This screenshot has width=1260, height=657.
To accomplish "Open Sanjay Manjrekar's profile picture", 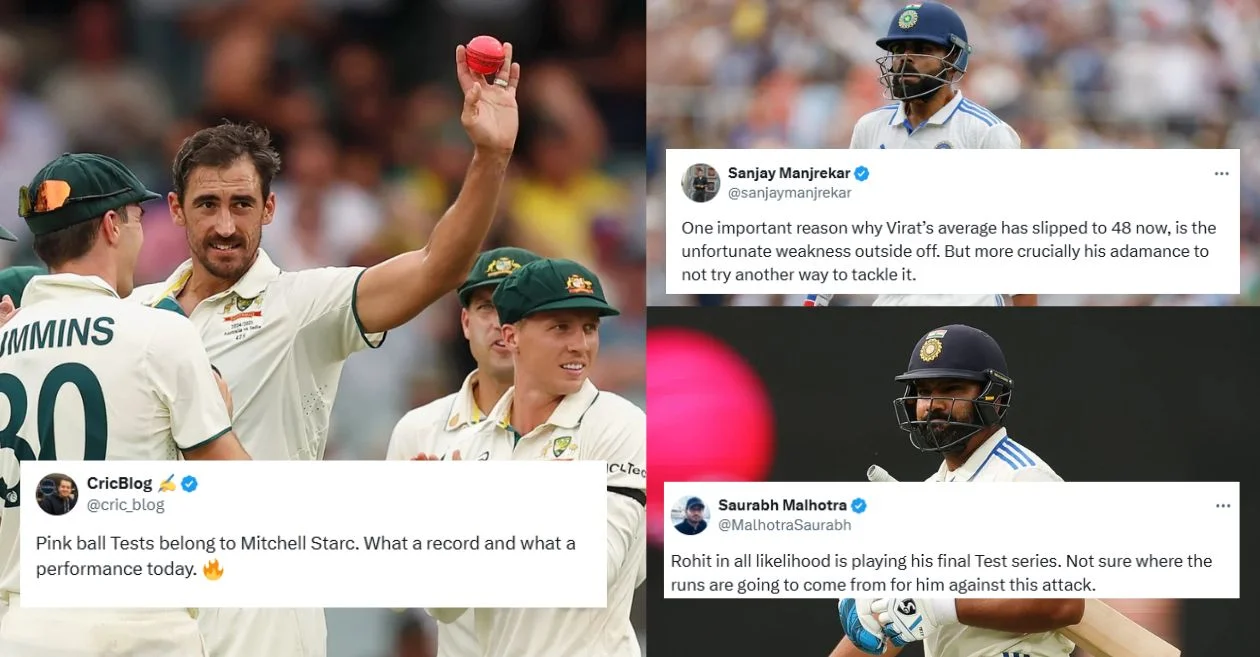I will click(x=700, y=183).
